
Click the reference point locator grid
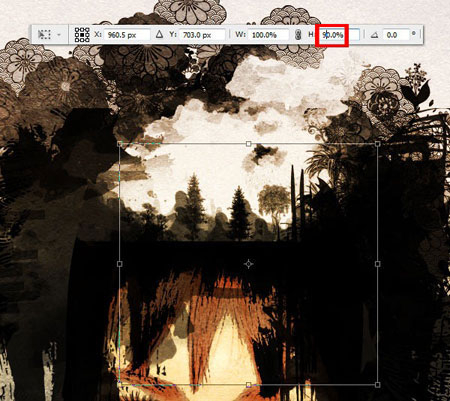[82, 35]
